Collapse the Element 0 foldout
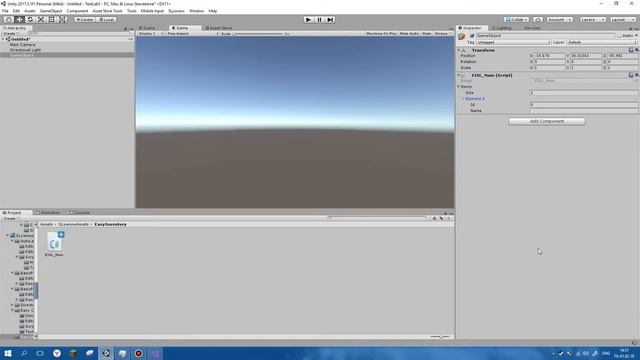 click(x=463, y=99)
